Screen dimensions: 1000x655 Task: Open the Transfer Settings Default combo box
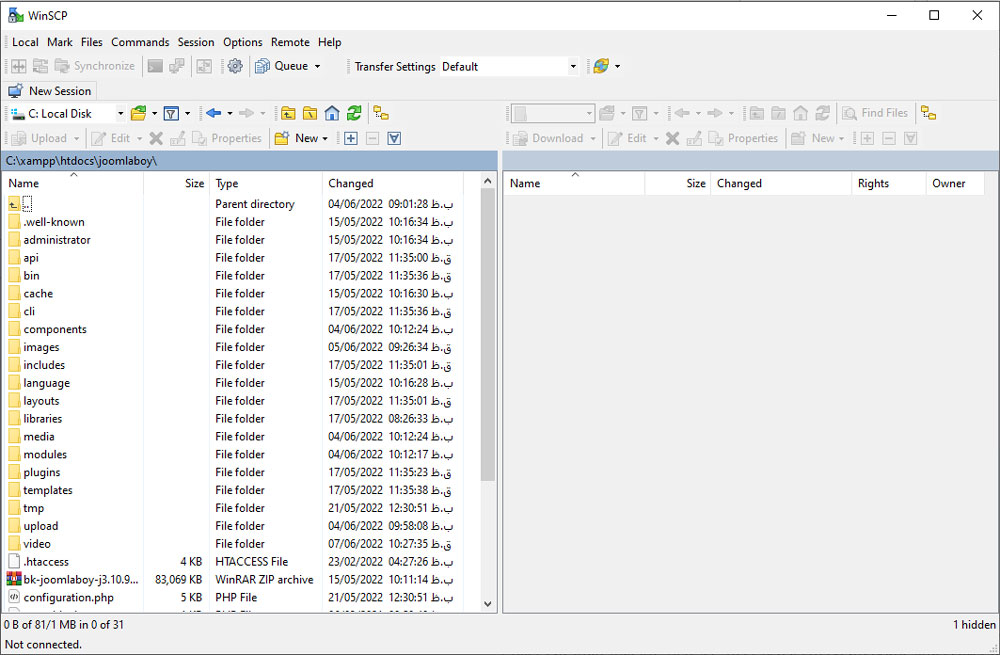510,66
